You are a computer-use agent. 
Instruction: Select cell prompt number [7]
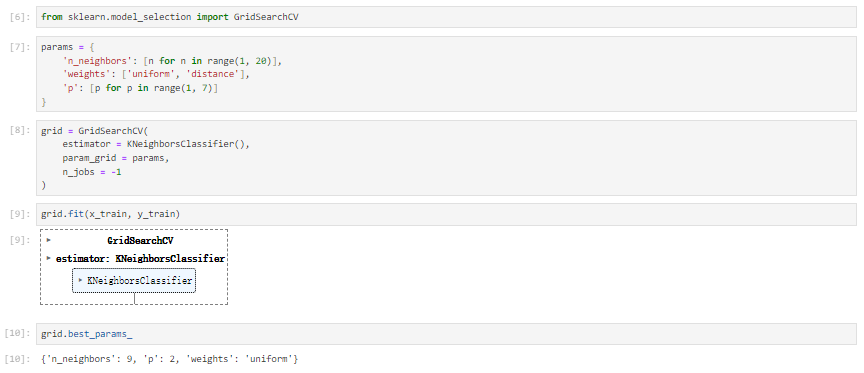[20, 47]
